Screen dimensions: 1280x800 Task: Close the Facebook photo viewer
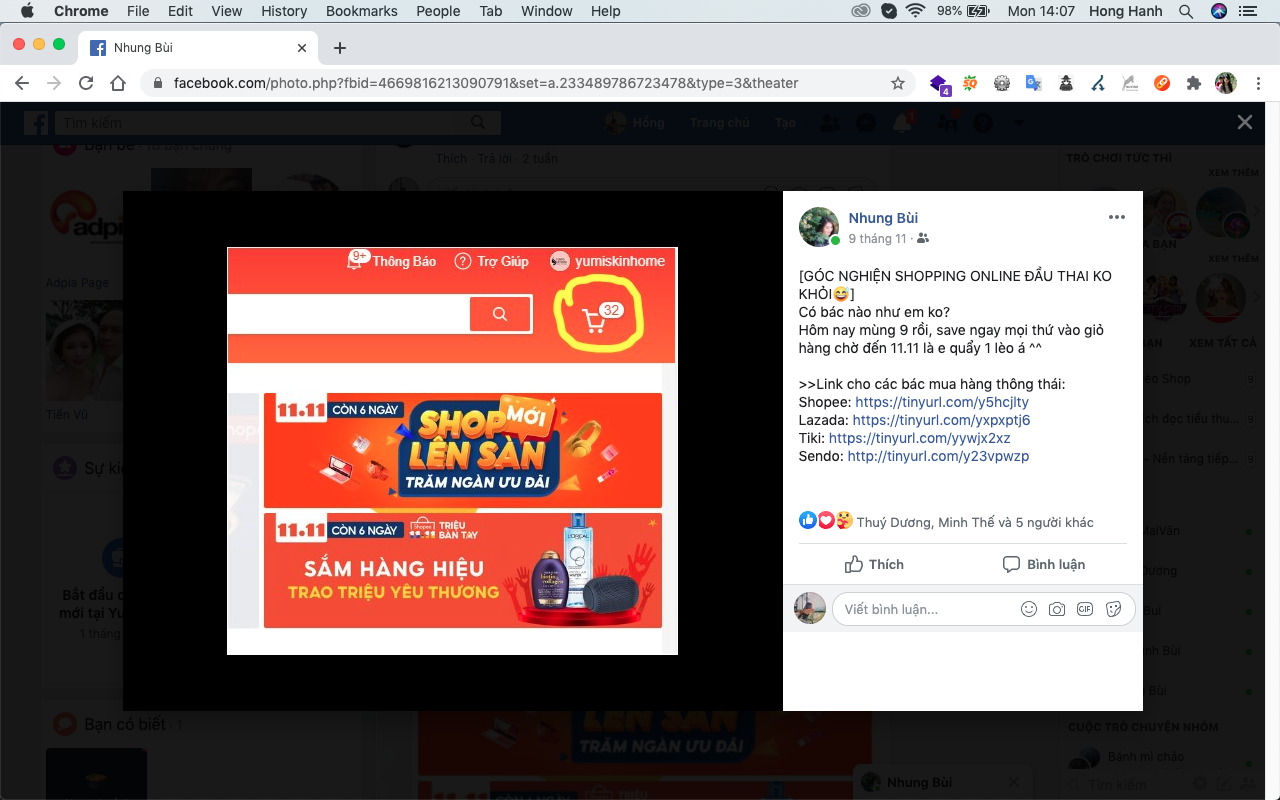coord(1244,122)
